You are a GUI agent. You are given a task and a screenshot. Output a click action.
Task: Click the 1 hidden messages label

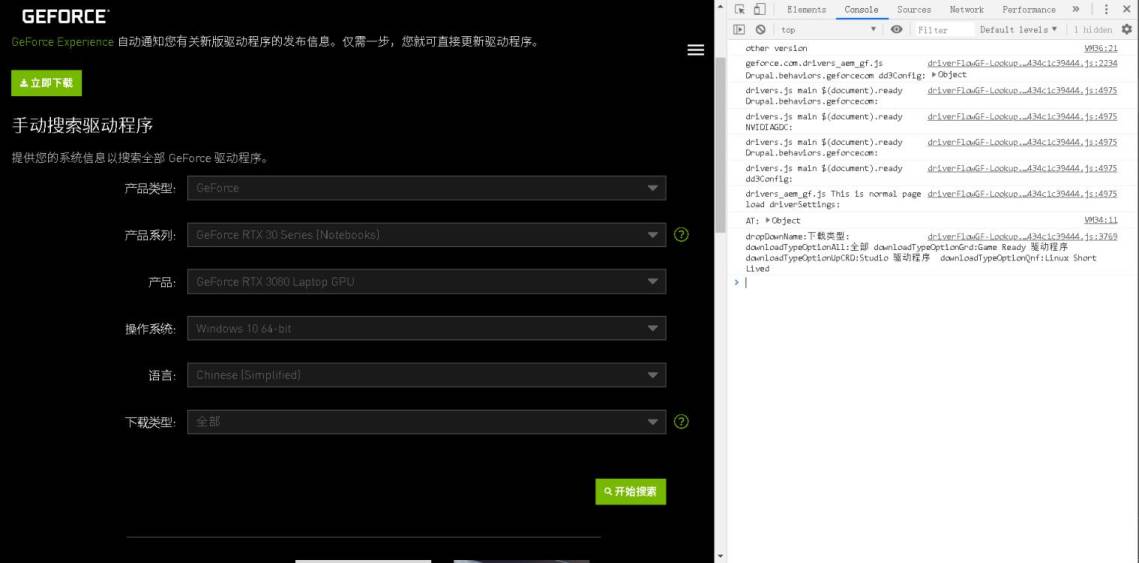coord(1093,30)
